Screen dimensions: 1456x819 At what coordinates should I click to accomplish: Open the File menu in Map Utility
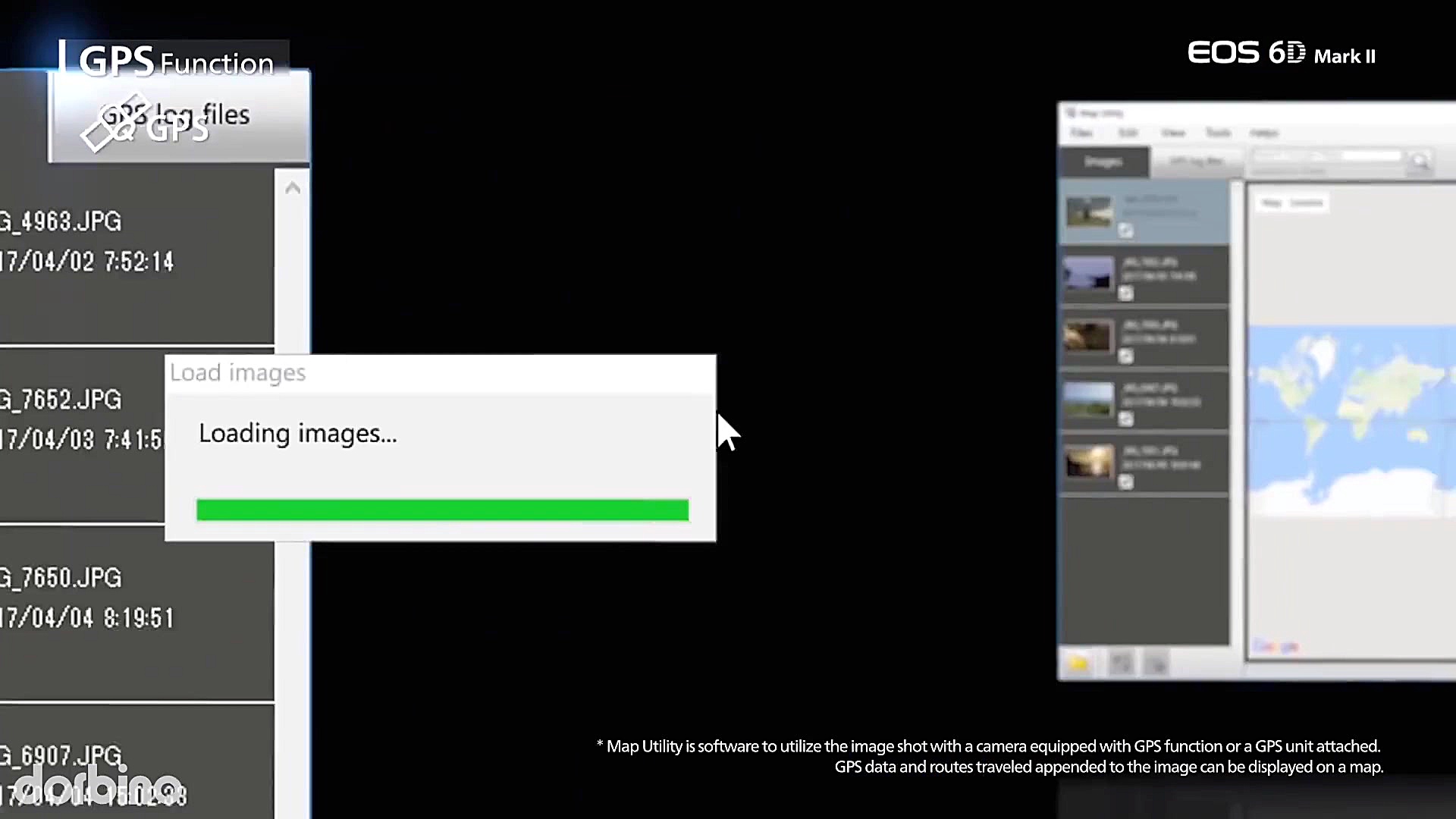click(1081, 133)
